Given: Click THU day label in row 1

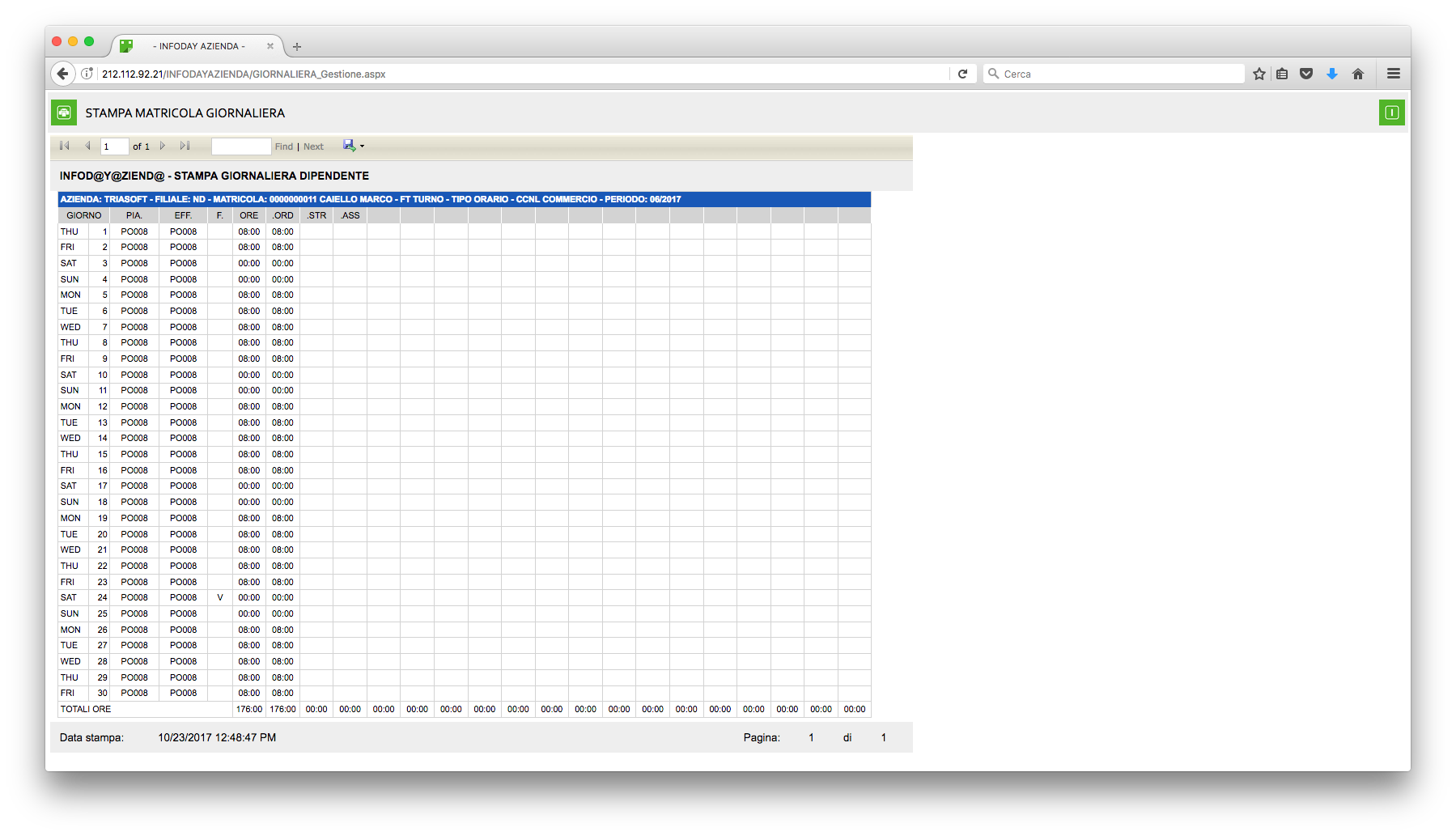Looking at the screenshot, I should coord(70,231).
